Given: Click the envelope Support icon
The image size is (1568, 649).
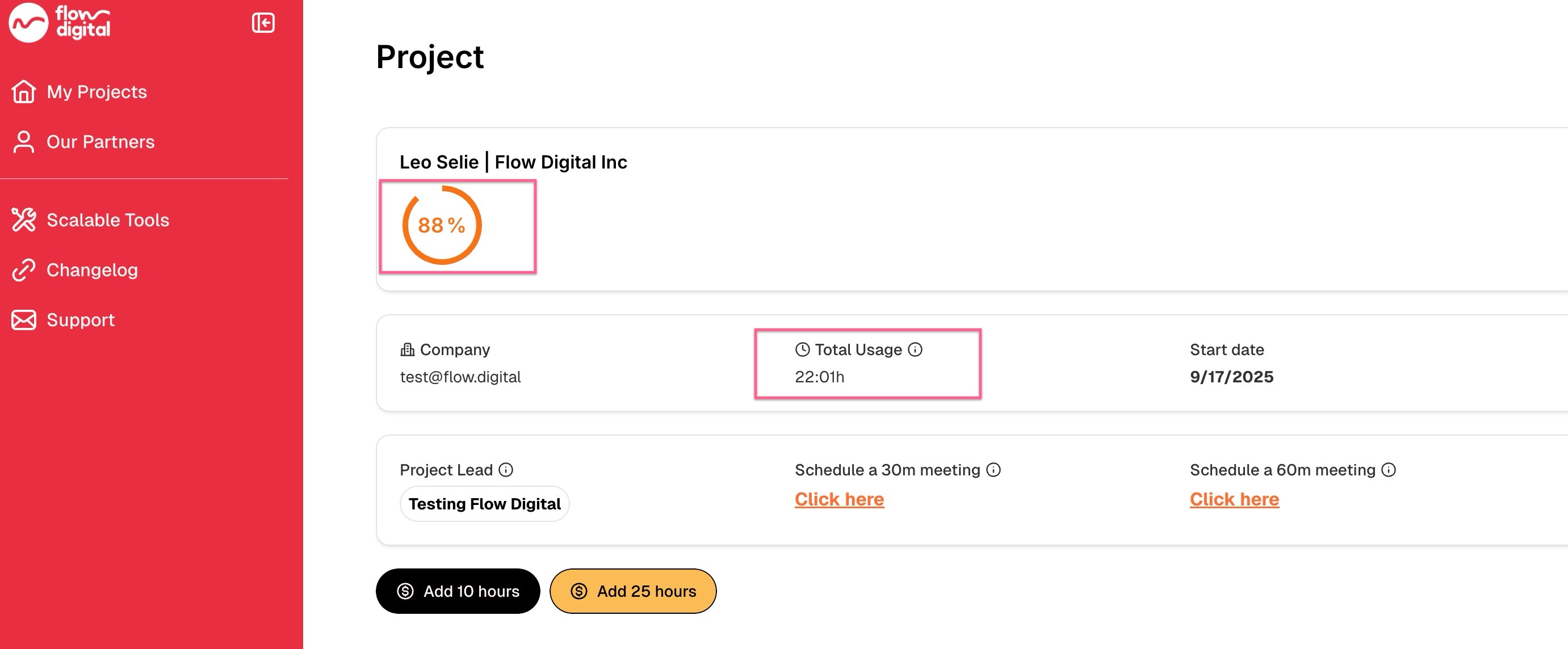Looking at the screenshot, I should click(x=24, y=320).
